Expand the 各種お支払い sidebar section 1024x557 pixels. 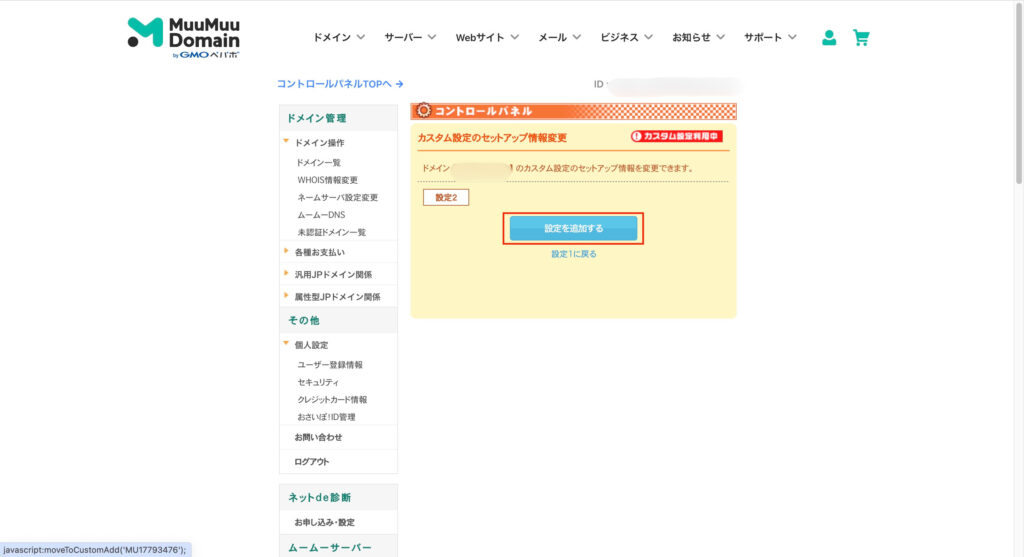[319, 252]
